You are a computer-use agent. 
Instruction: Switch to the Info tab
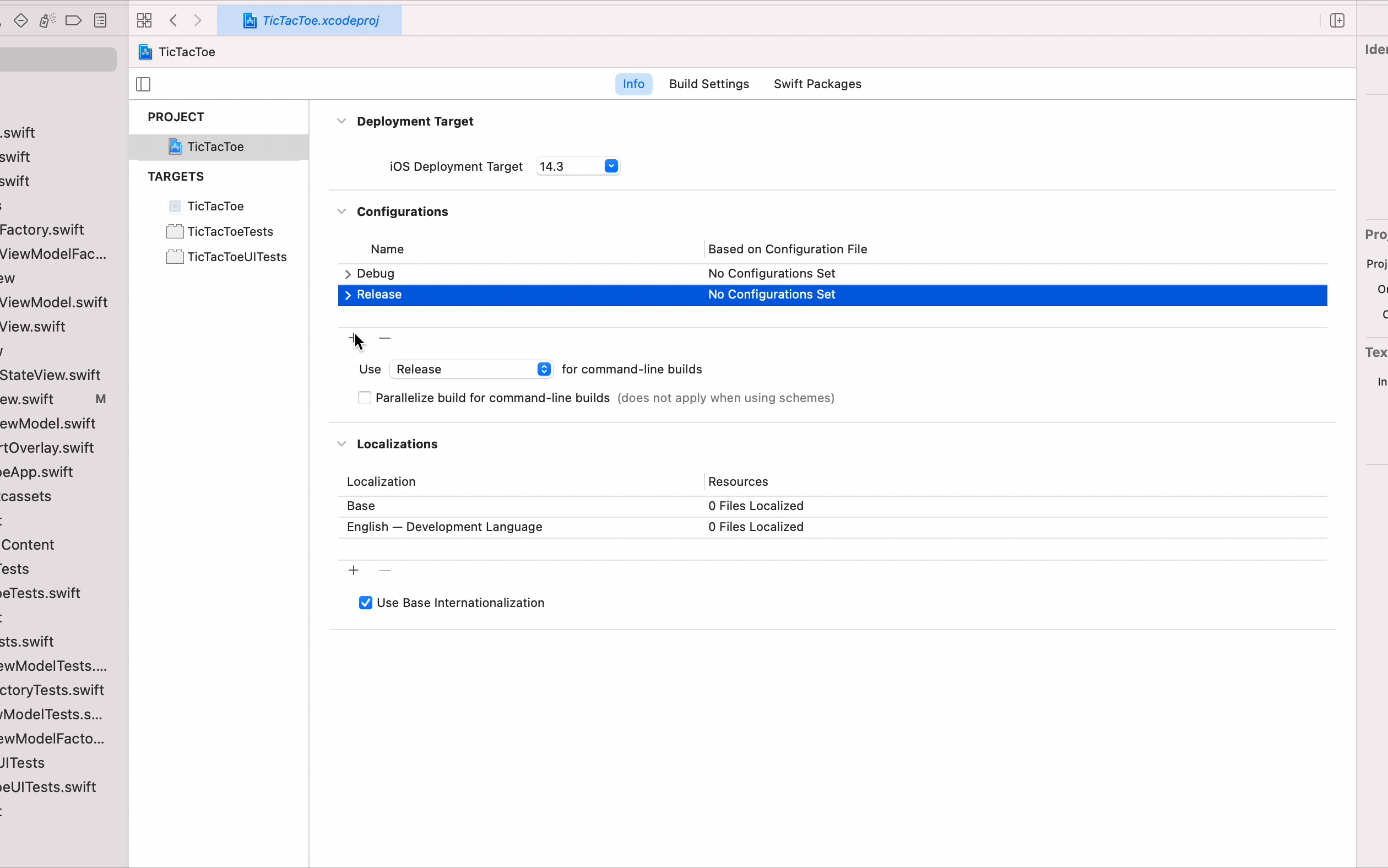click(633, 84)
